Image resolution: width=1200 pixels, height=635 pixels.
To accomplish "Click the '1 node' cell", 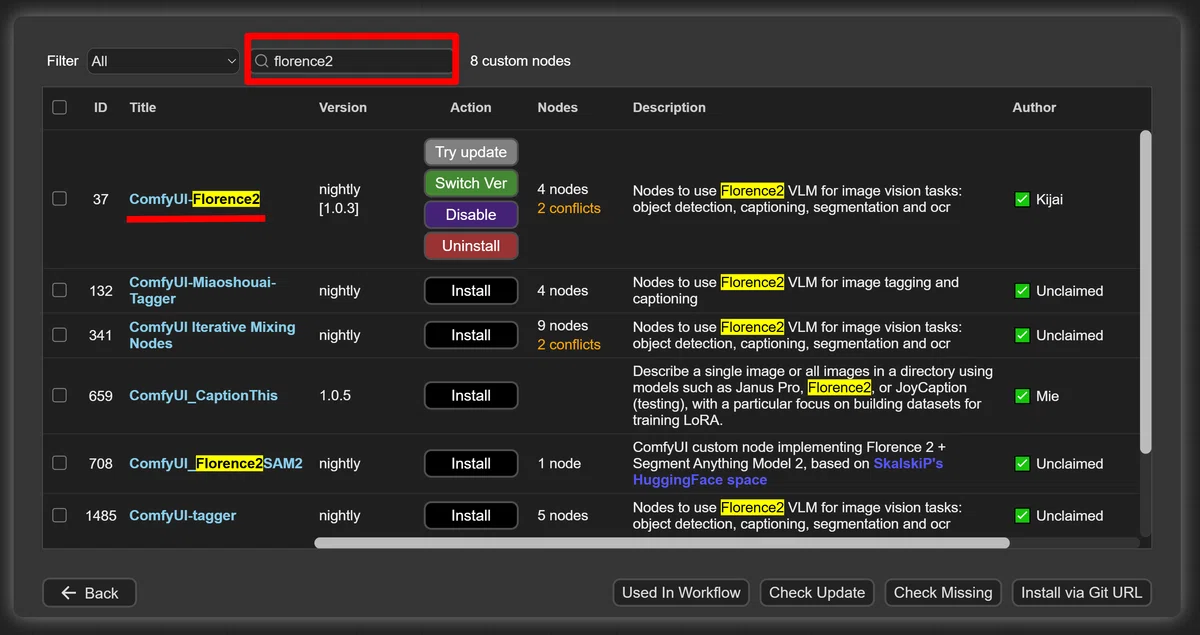I will click(x=559, y=463).
